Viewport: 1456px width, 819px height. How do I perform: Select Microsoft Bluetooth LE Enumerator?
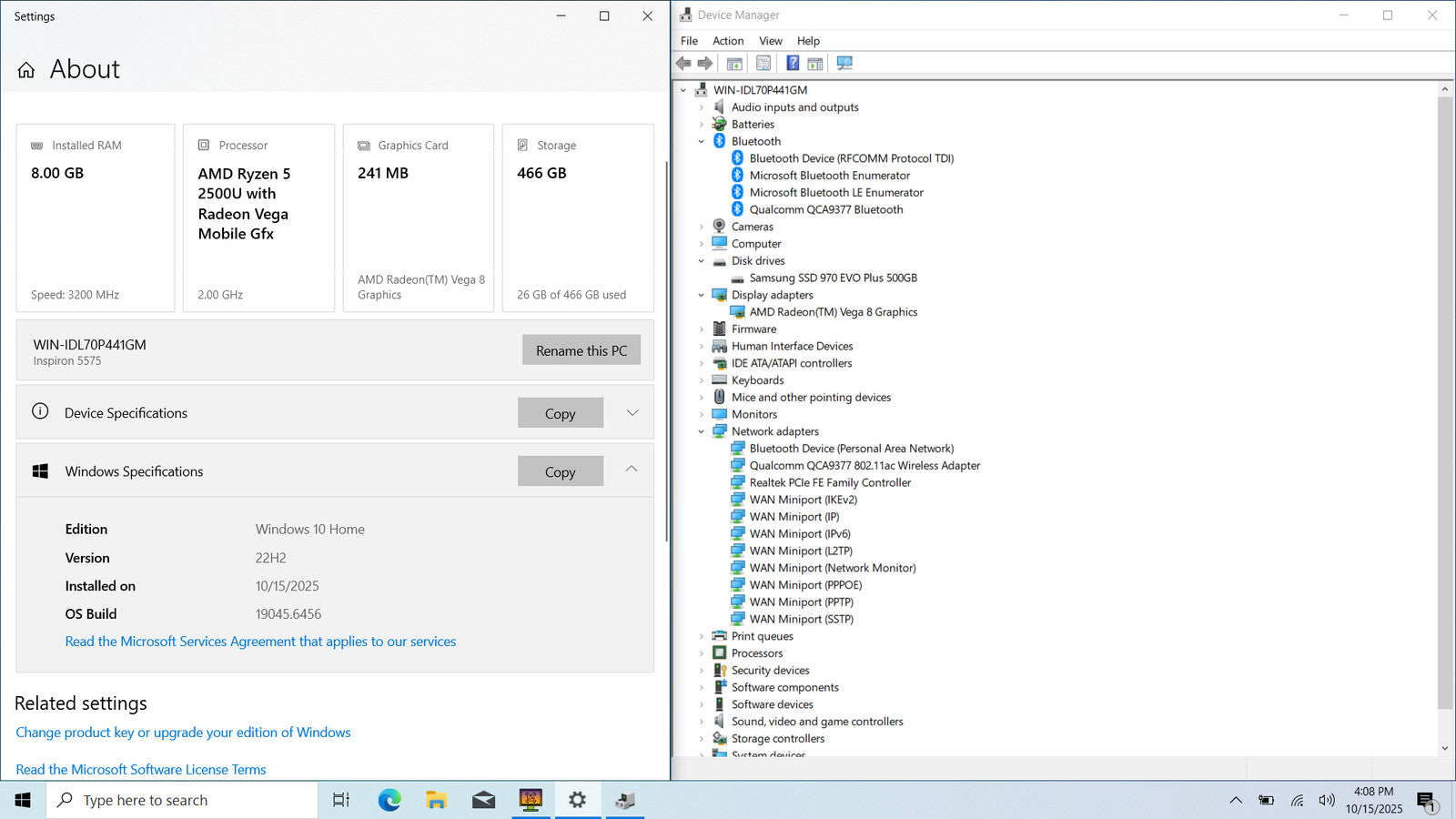[x=836, y=193]
